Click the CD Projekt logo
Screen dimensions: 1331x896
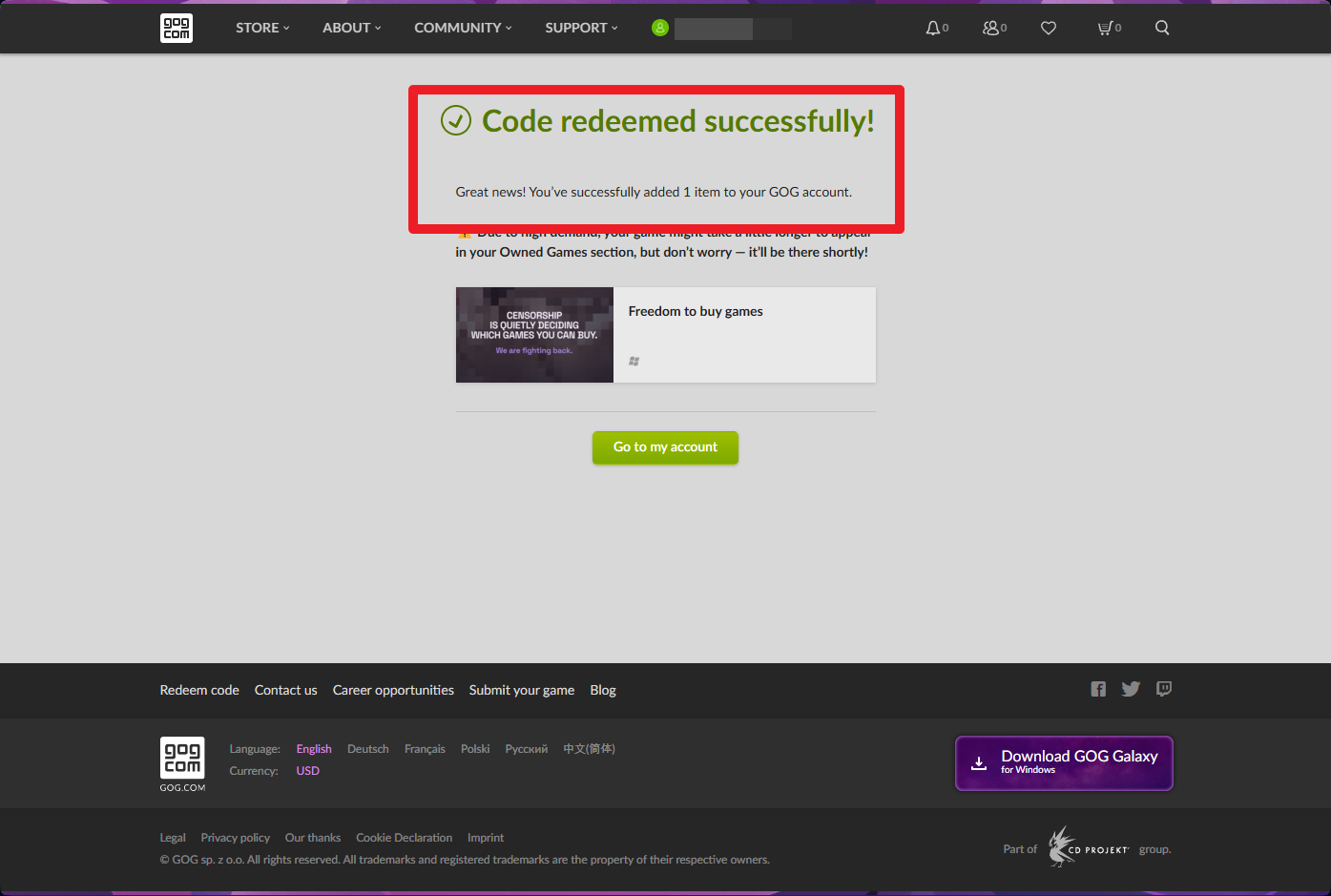point(1088,847)
